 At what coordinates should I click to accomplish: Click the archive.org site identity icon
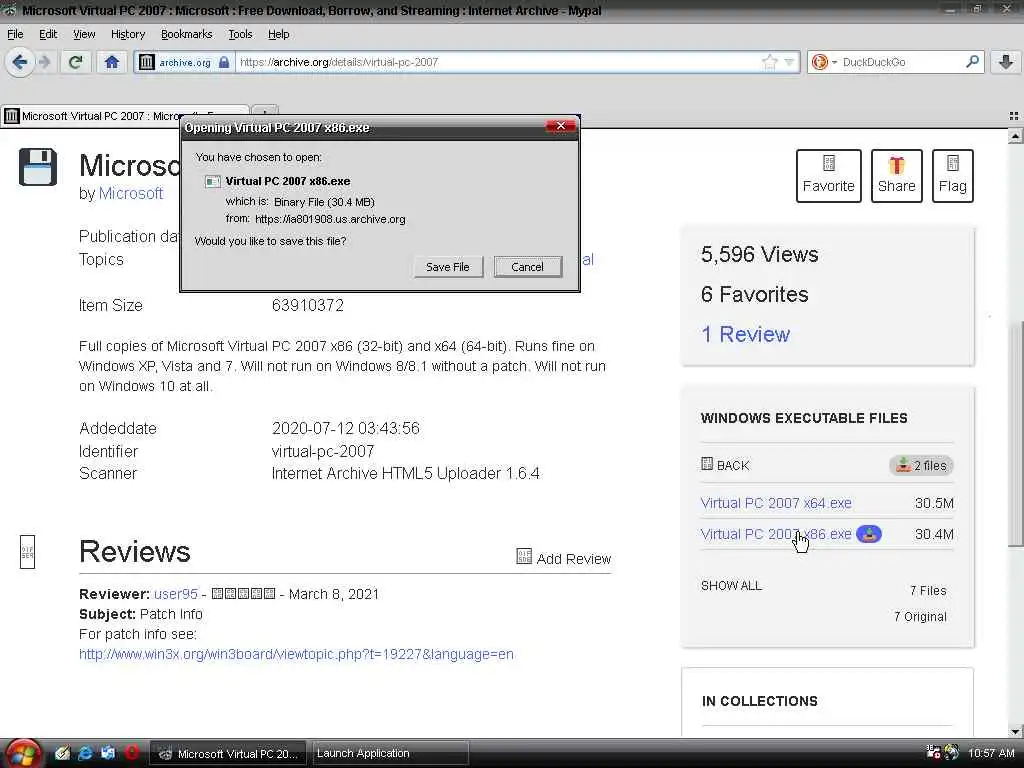click(147, 62)
